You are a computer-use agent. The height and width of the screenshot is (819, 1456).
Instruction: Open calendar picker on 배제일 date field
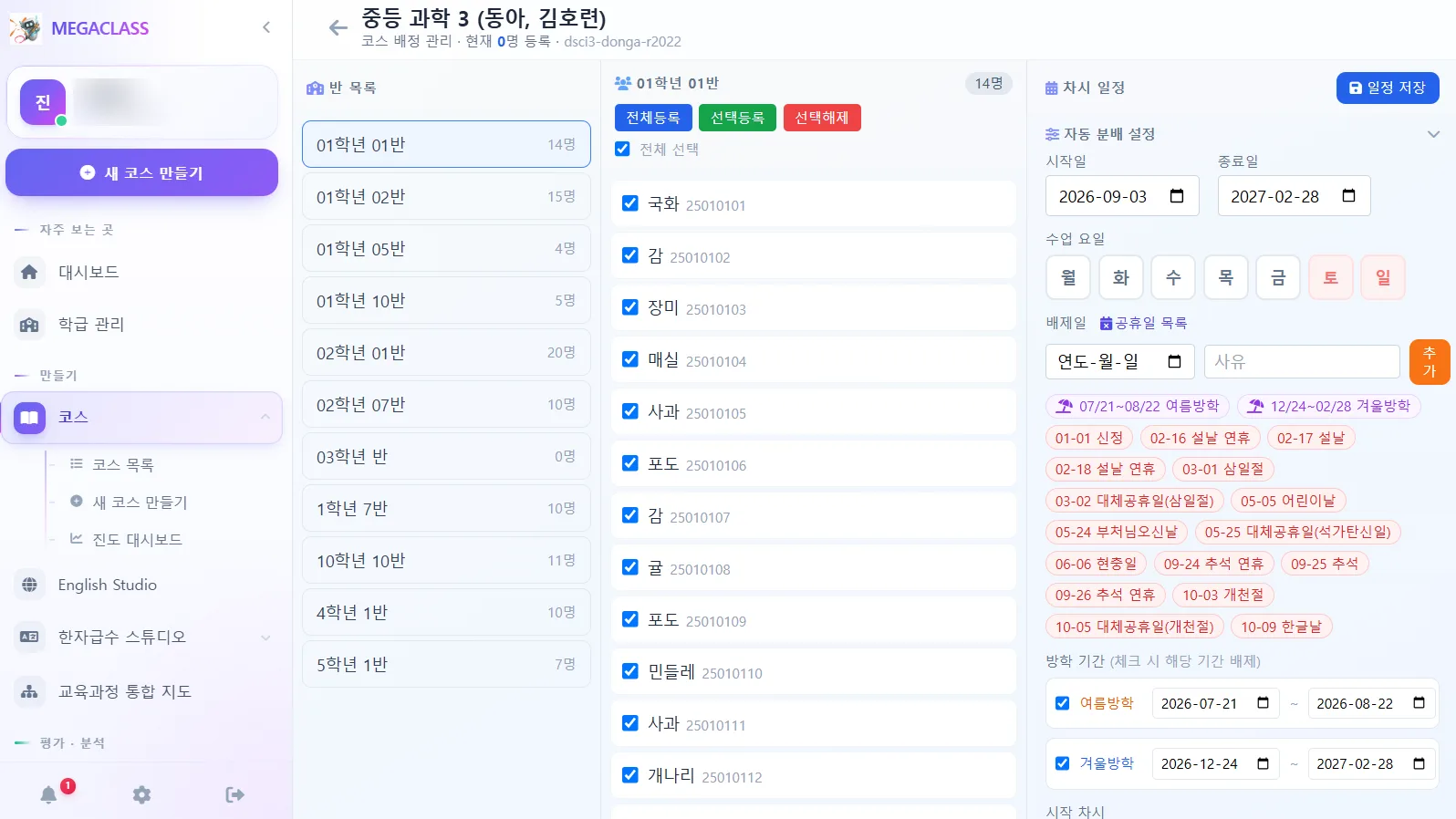pos(1174,361)
